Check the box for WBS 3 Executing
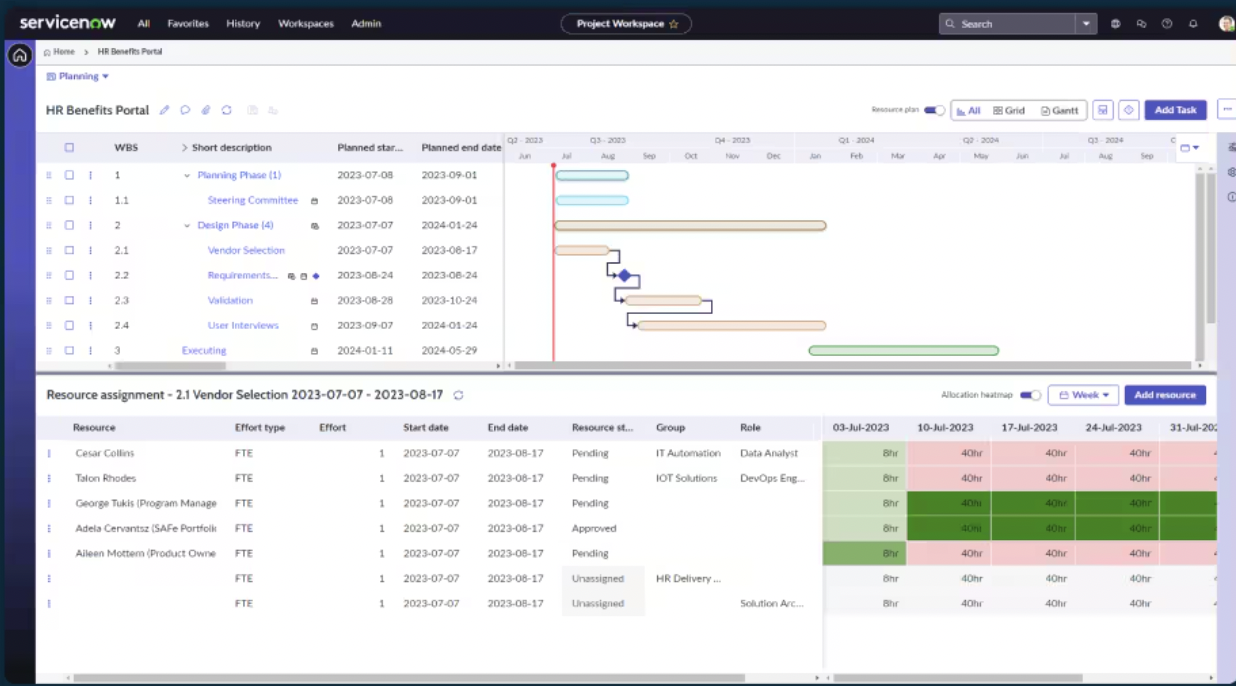1236x686 pixels. click(69, 350)
